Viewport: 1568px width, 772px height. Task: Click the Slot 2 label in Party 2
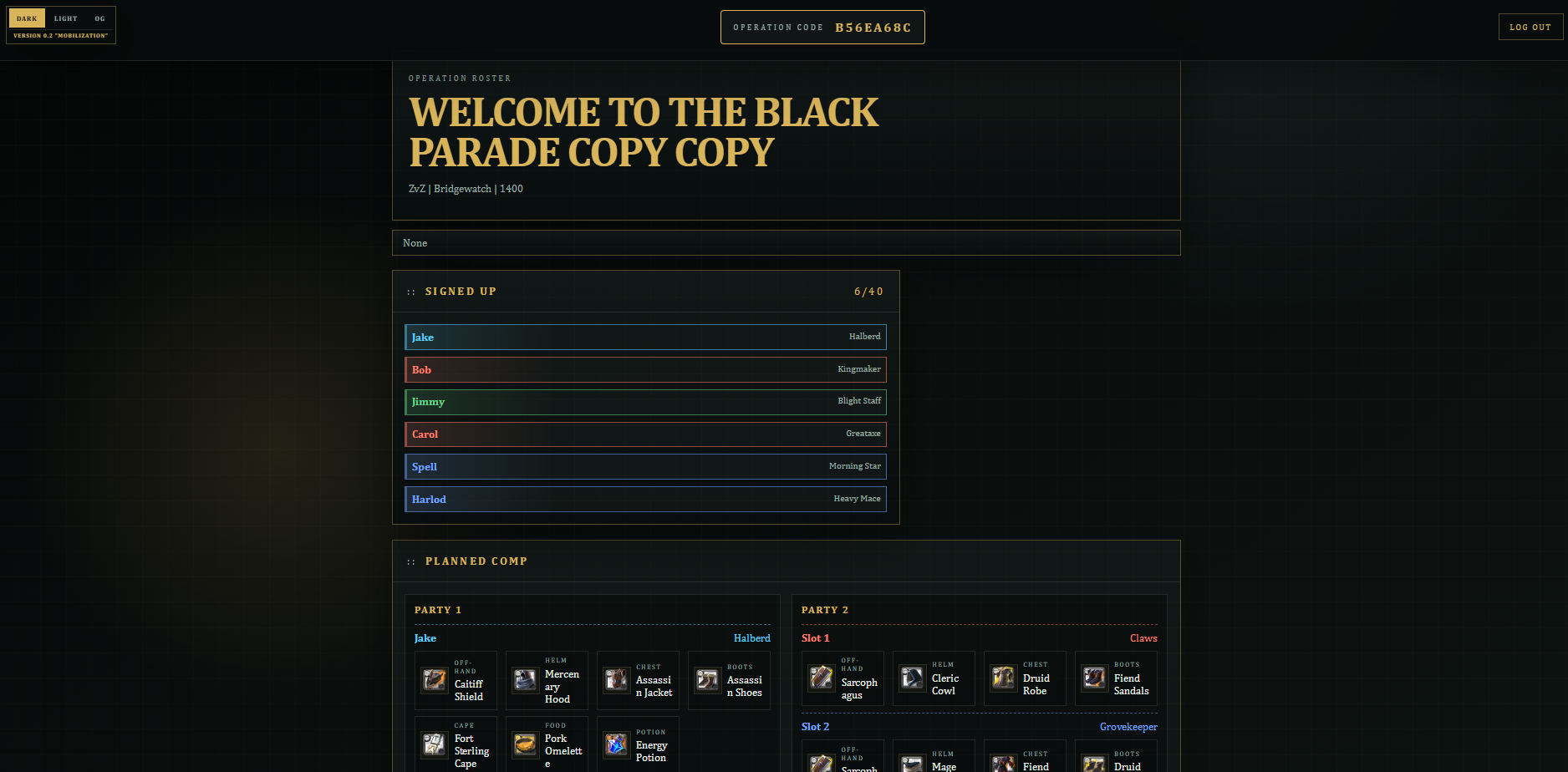(x=816, y=727)
